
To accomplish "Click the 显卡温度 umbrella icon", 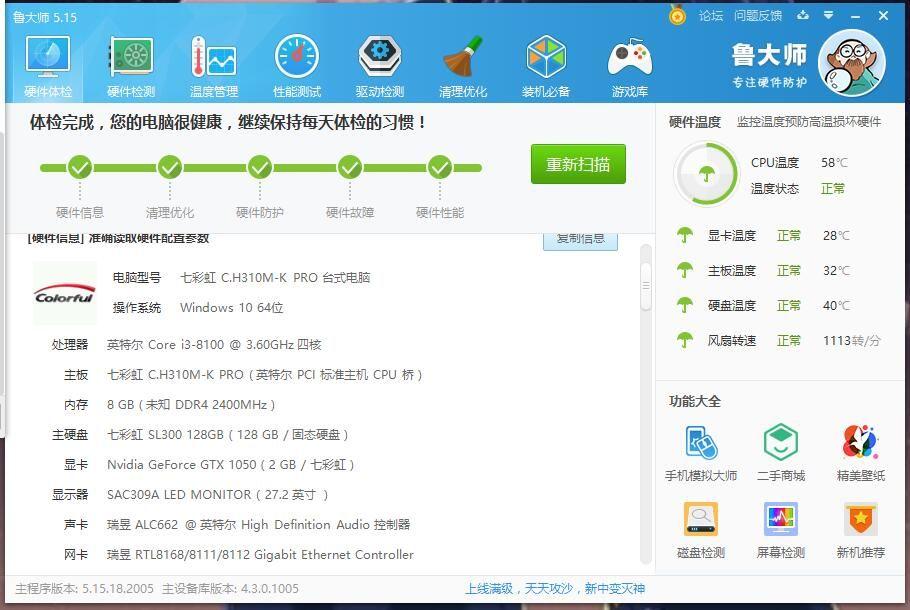I will click(x=685, y=235).
